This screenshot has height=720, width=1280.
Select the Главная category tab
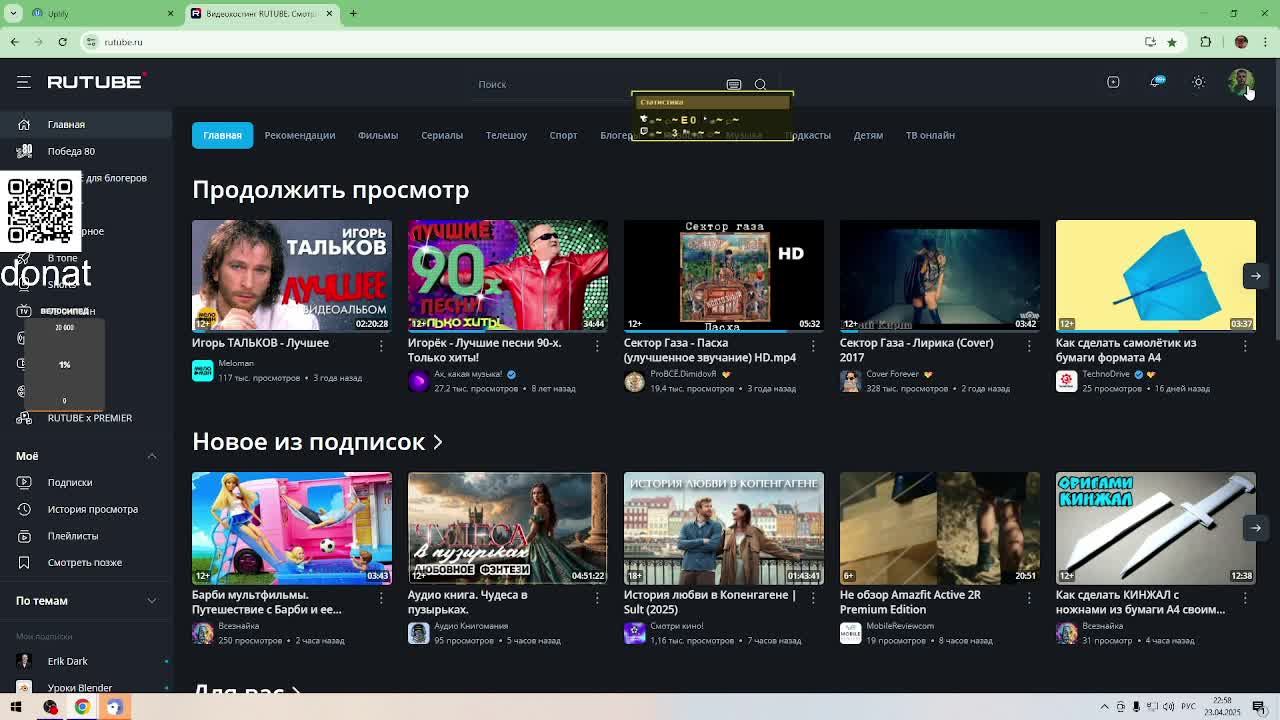[222, 135]
